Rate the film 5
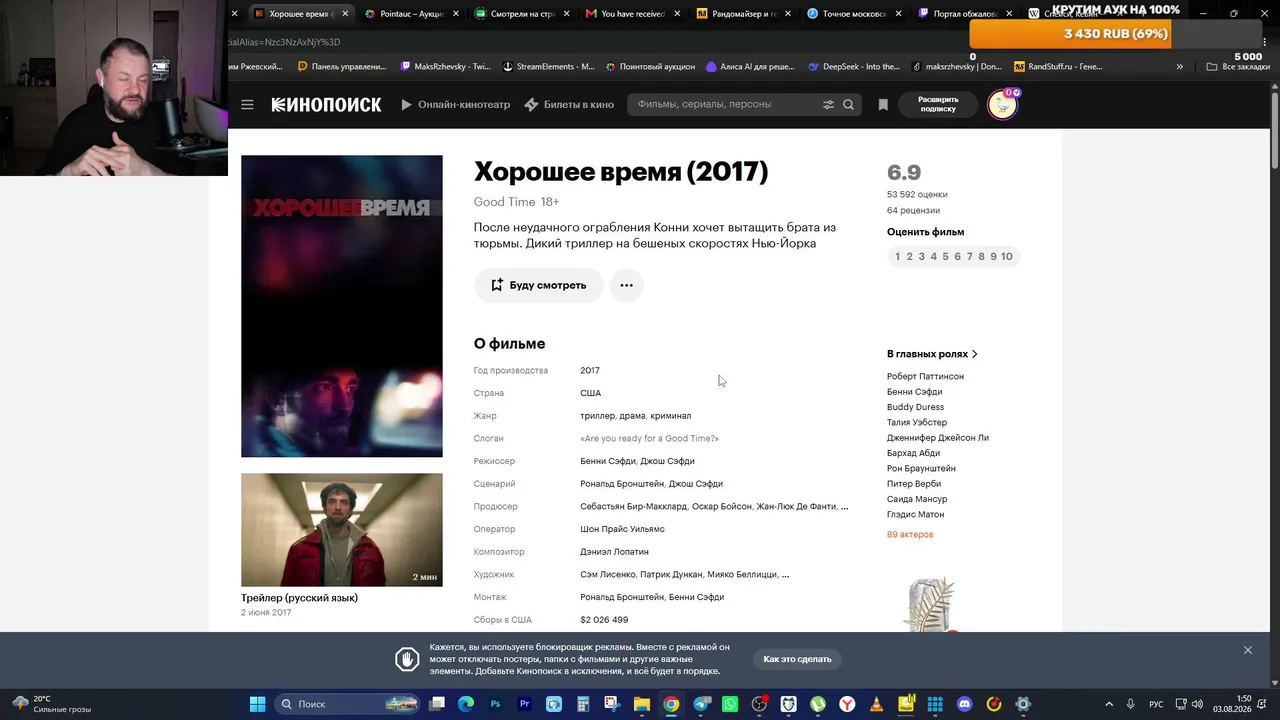1280x720 pixels. (x=945, y=257)
